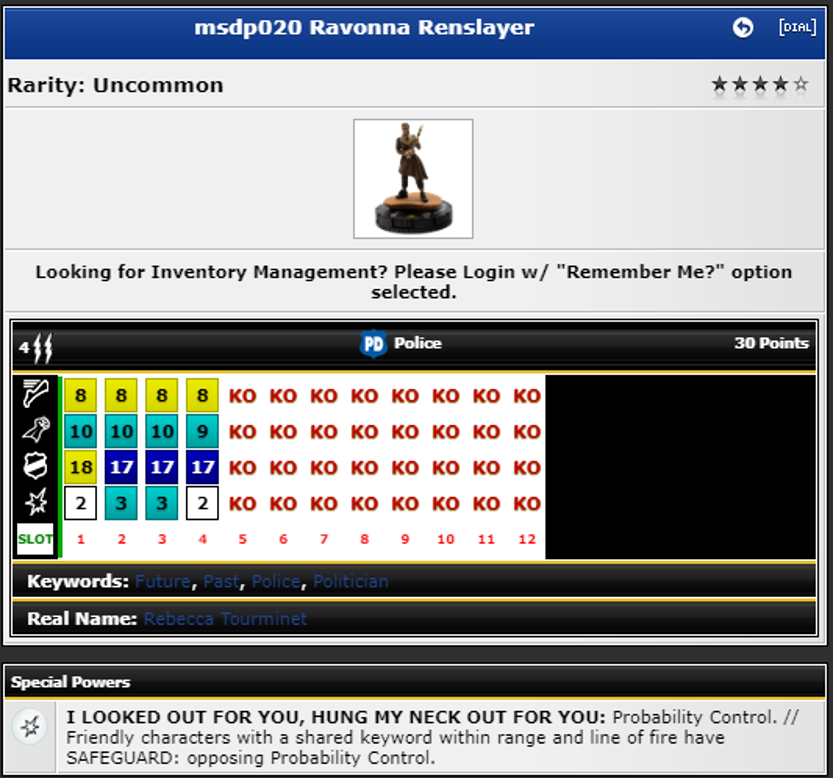Open the DIAL view link
The image size is (833, 779).
point(797,27)
